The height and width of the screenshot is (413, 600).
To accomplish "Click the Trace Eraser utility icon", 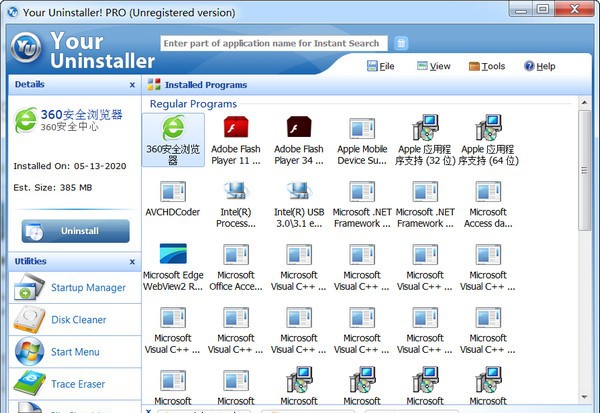I will pyautogui.click(x=29, y=384).
